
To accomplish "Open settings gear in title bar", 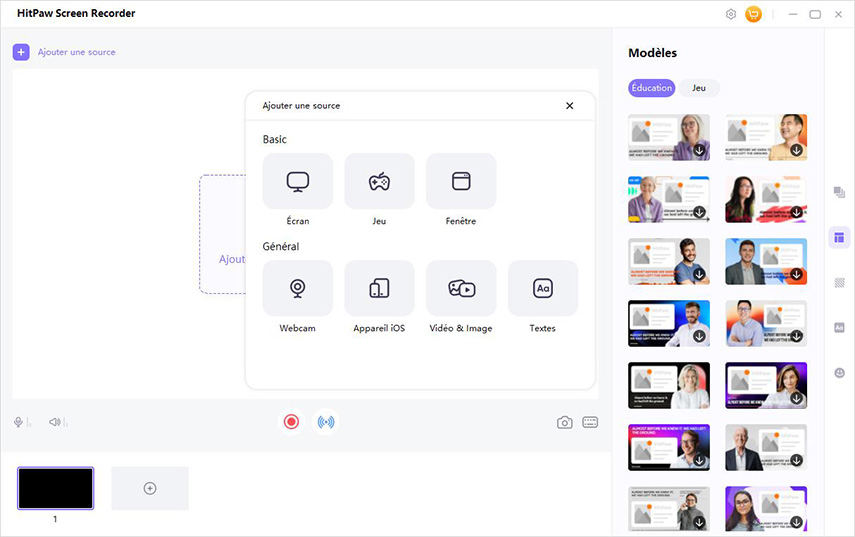I will click(731, 14).
